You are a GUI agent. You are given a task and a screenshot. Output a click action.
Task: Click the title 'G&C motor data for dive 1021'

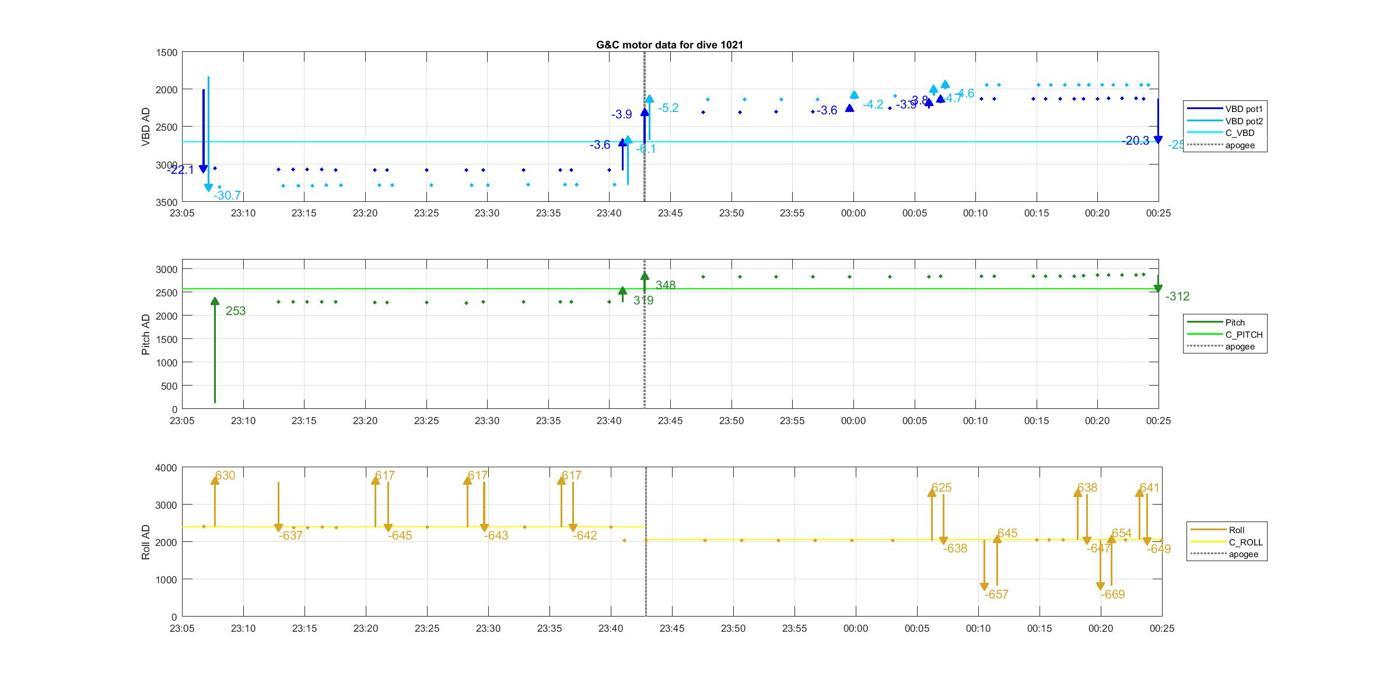click(669, 45)
